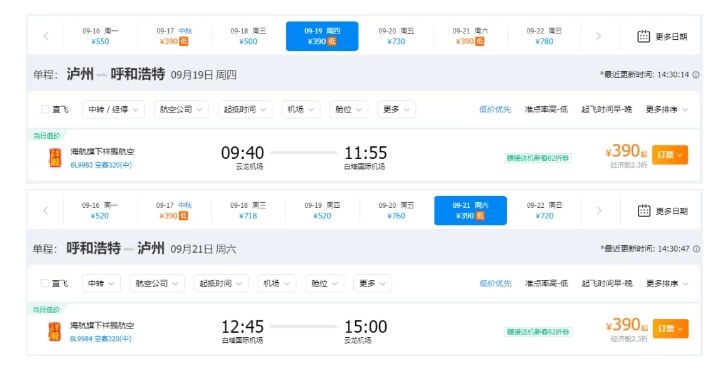Open the lower 起抵时间 filter dropdown
The width and height of the screenshot is (720, 368).
[220, 283]
